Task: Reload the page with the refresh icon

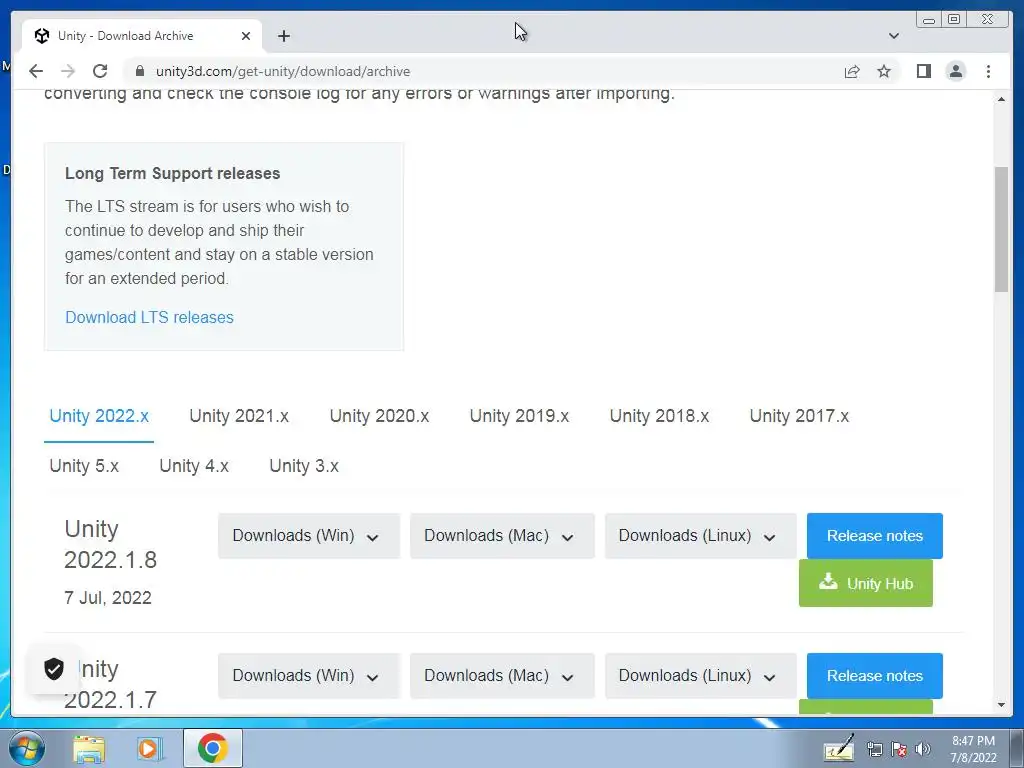Action: pyautogui.click(x=100, y=71)
